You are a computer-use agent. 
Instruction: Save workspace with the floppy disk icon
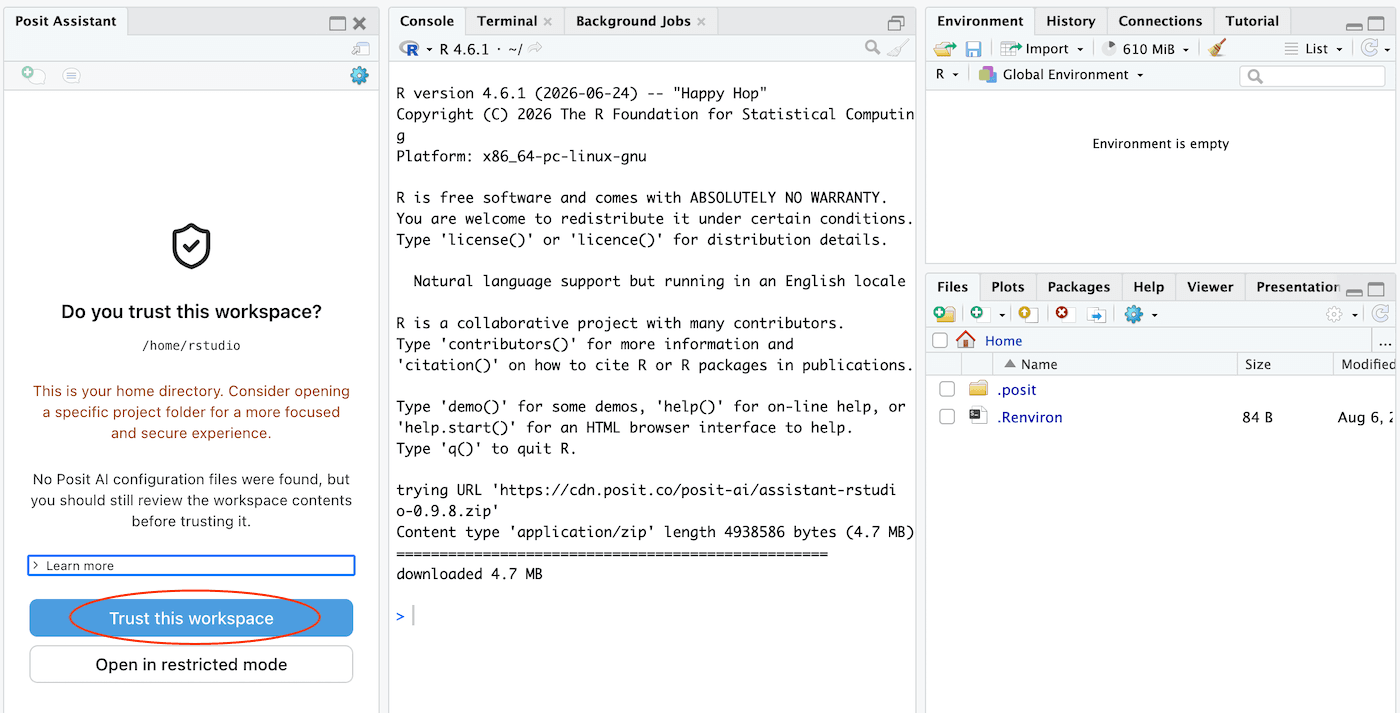(x=973, y=48)
